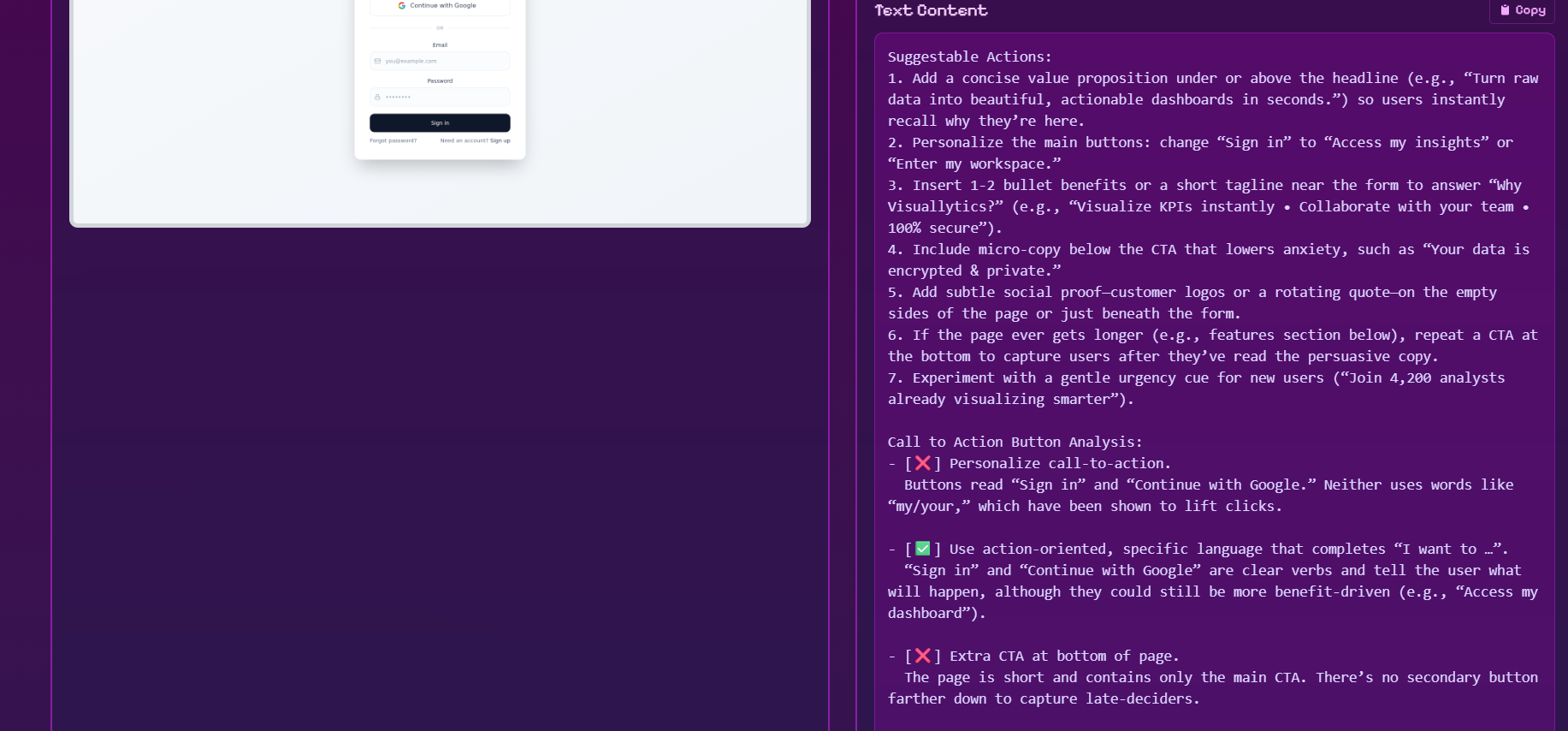Click the Forgot password? link in preview
Screen dimensions: 1568x731
coord(393,140)
